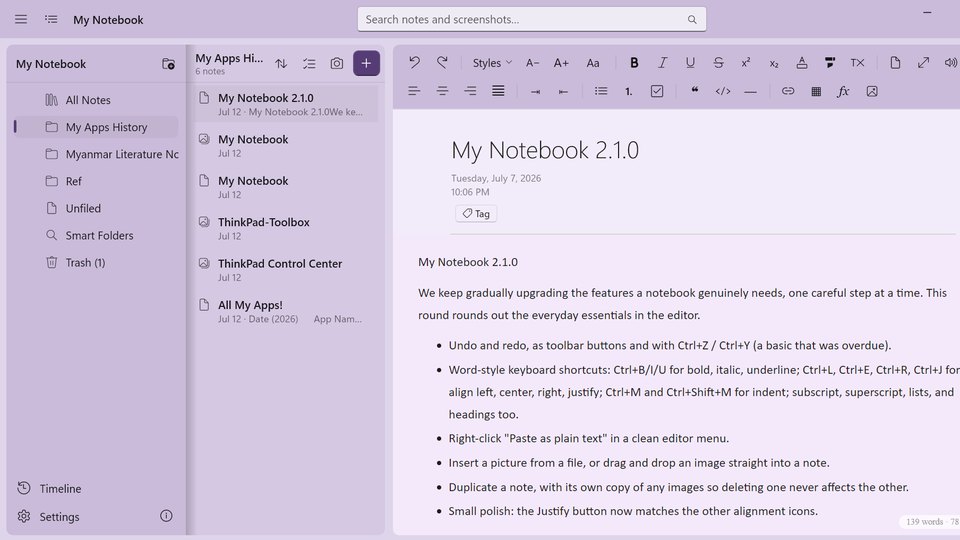Insert a code block
960x540 pixels.
[722, 91]
